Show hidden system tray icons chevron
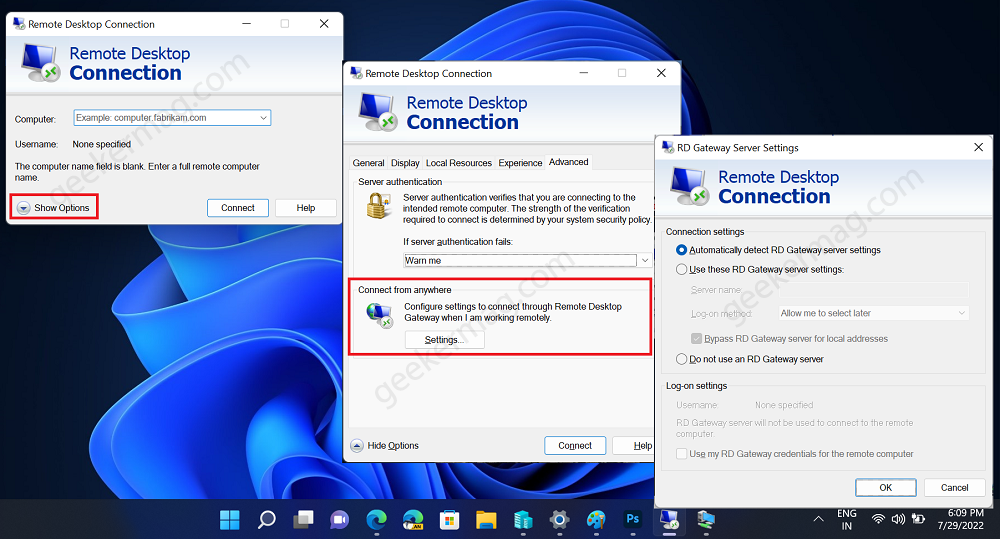This screenshot has height=539, width=1000. [818, 519]
